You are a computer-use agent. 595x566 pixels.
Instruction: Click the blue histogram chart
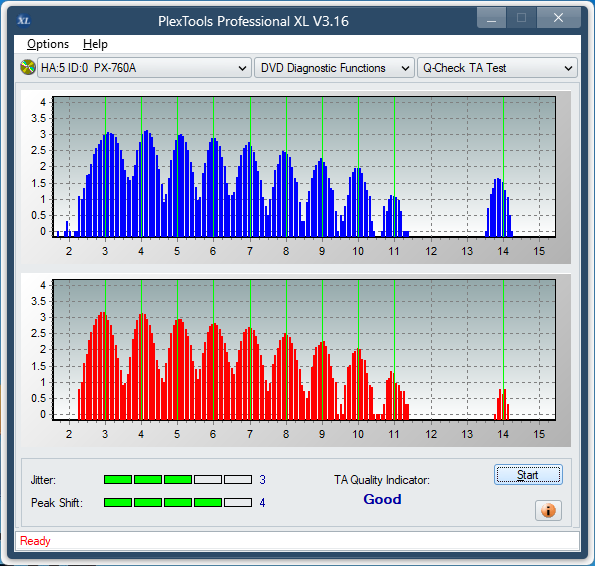click(x=304, y=167)
